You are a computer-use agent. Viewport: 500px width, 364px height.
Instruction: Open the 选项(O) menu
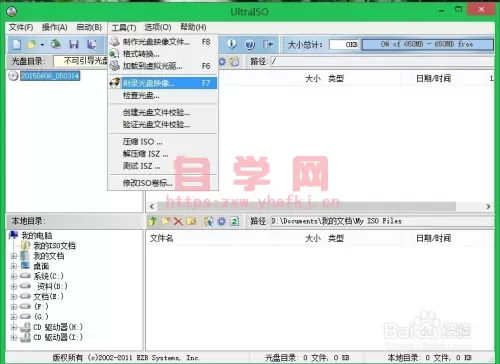(x=158, y=27)
